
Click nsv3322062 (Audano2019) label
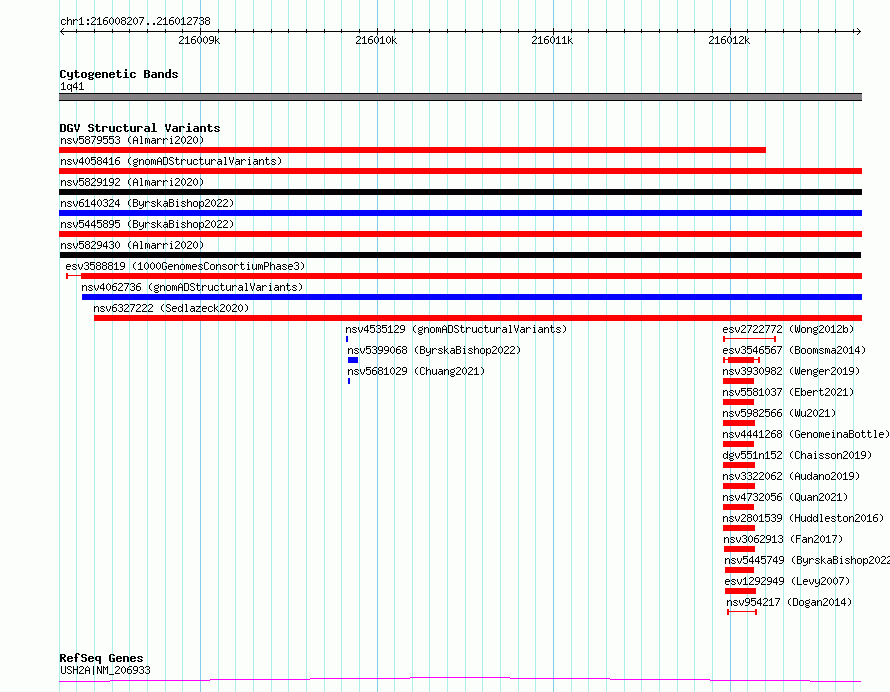[x=791, y=476]
